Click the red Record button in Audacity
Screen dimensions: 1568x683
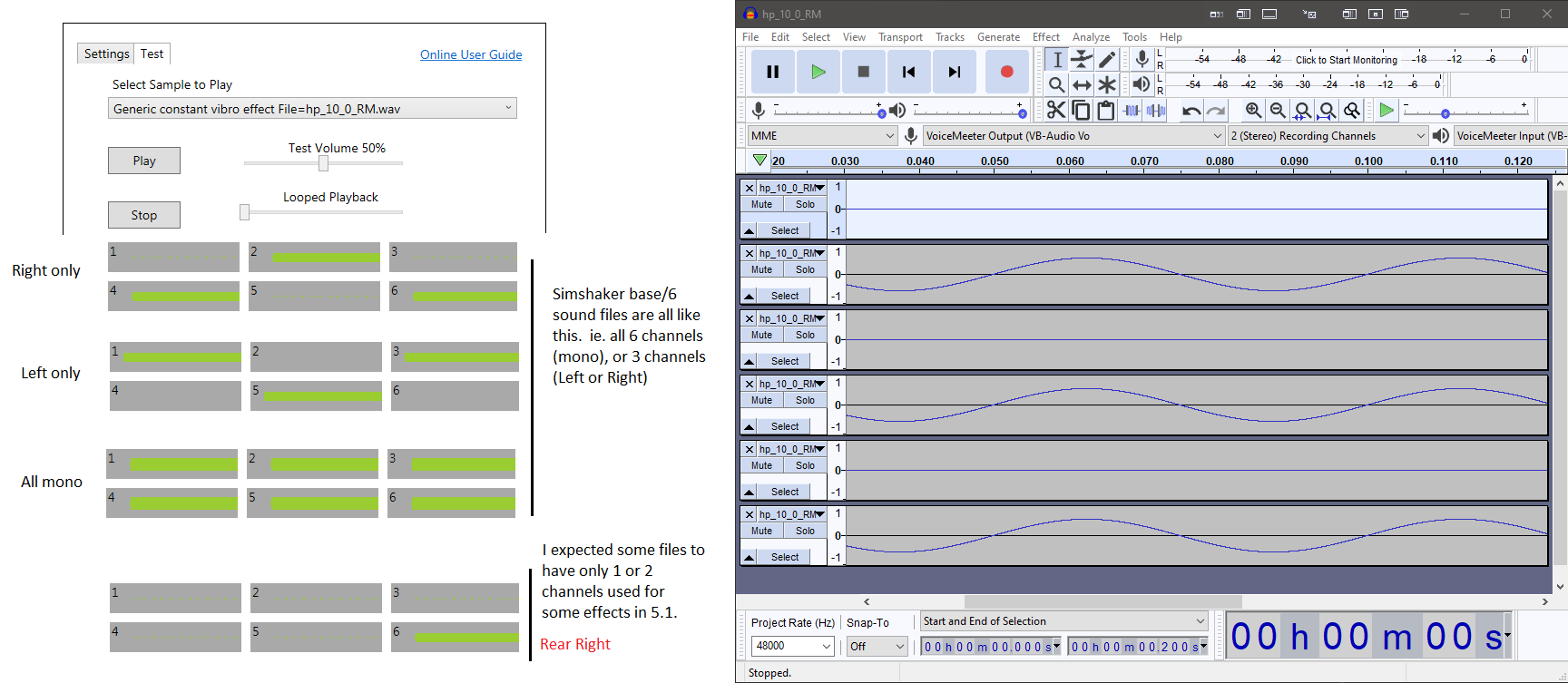tap(1006, 72)
